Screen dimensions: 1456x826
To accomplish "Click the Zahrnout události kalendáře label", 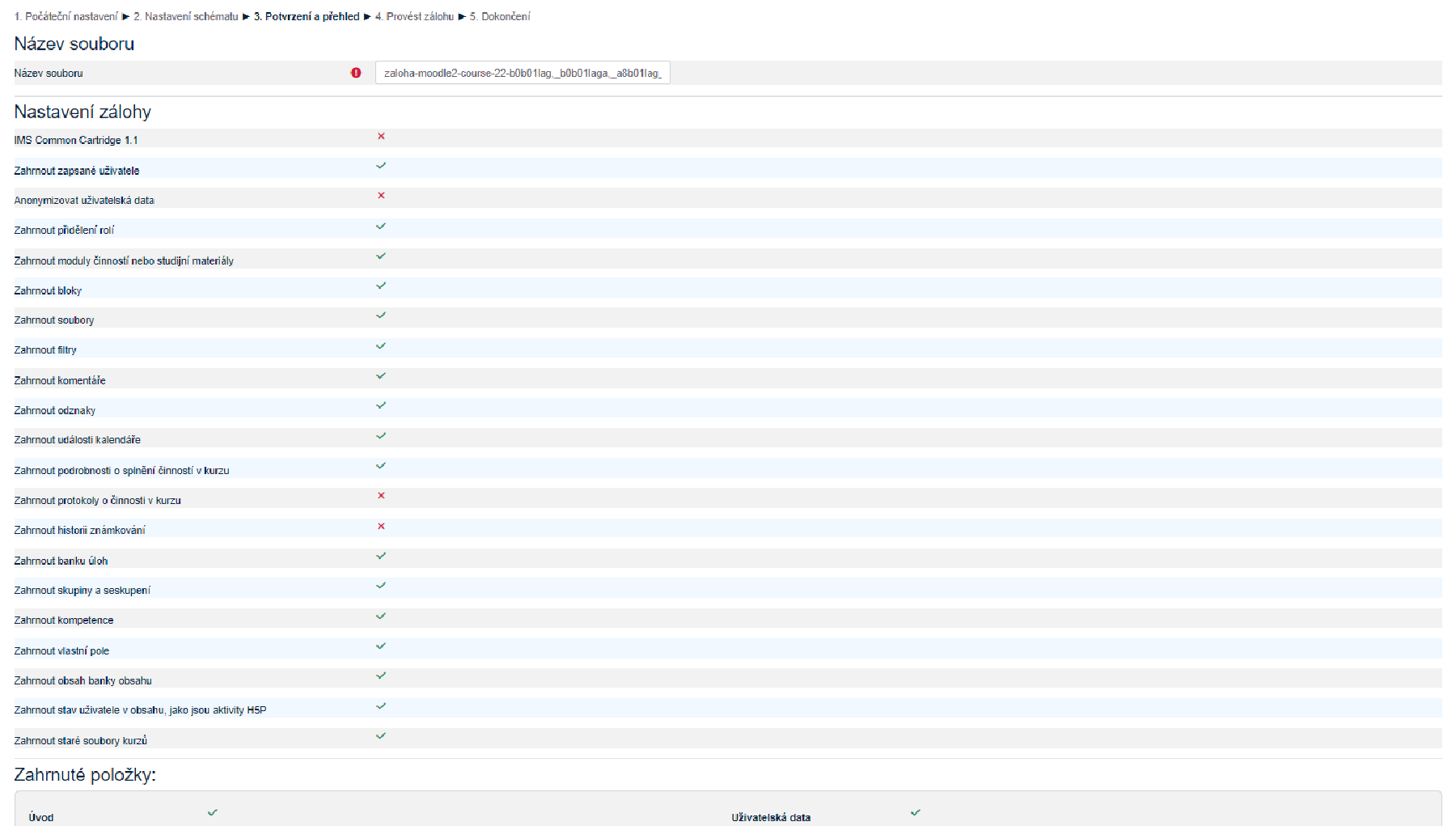I will tap(78, 440).
